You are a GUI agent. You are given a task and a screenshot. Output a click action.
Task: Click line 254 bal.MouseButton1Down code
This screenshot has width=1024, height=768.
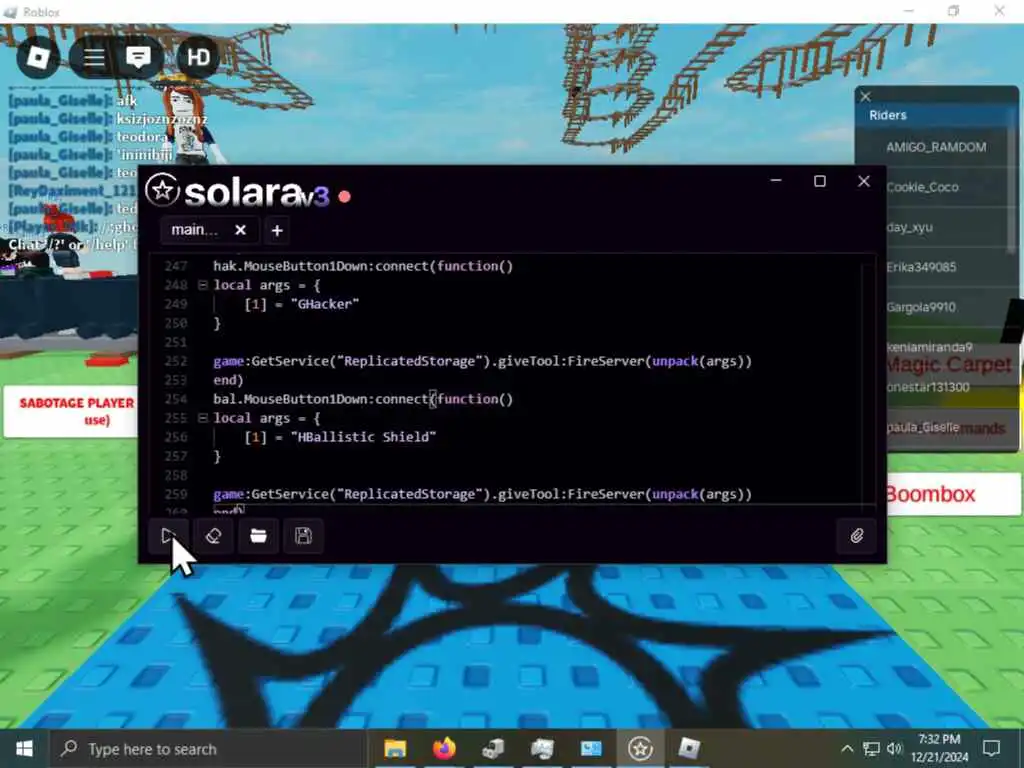(x=363, y=399)
